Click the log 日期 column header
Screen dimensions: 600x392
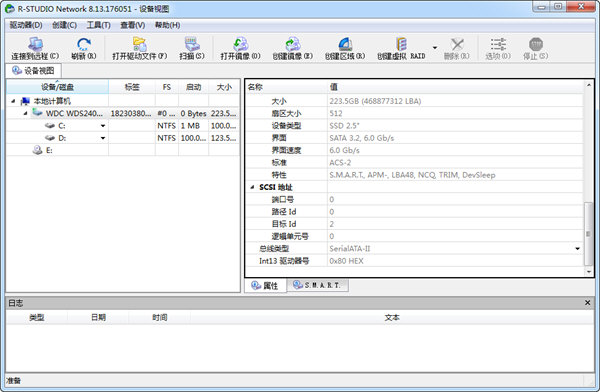98,317
